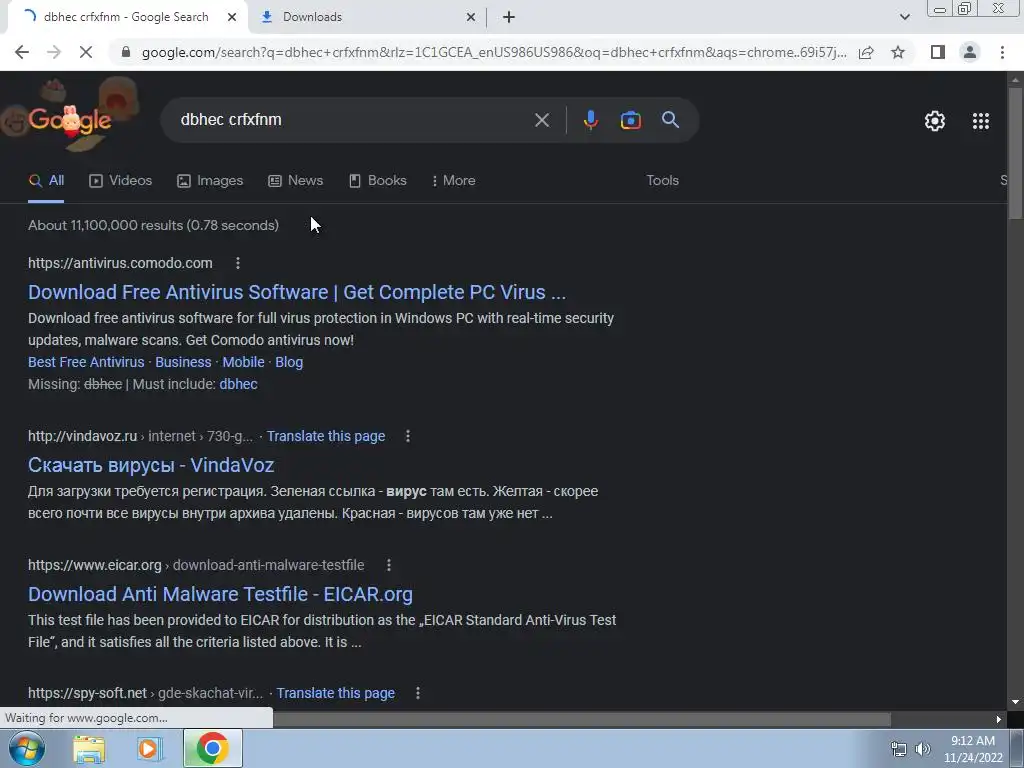Screen dimensions: 1024x768
Task: Open Chrome three-dot menu
Action: tap(1002, 52)
